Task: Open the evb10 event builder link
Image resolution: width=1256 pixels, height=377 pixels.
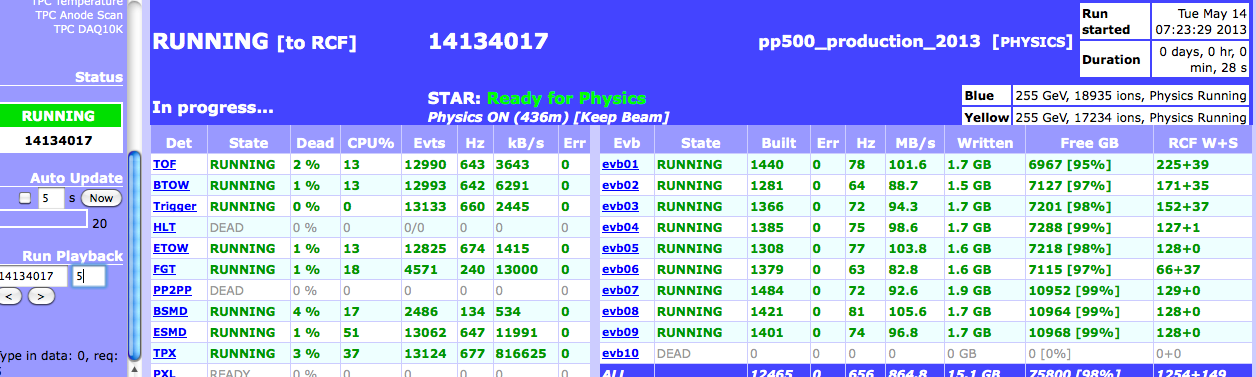Action: coord(620,353)
